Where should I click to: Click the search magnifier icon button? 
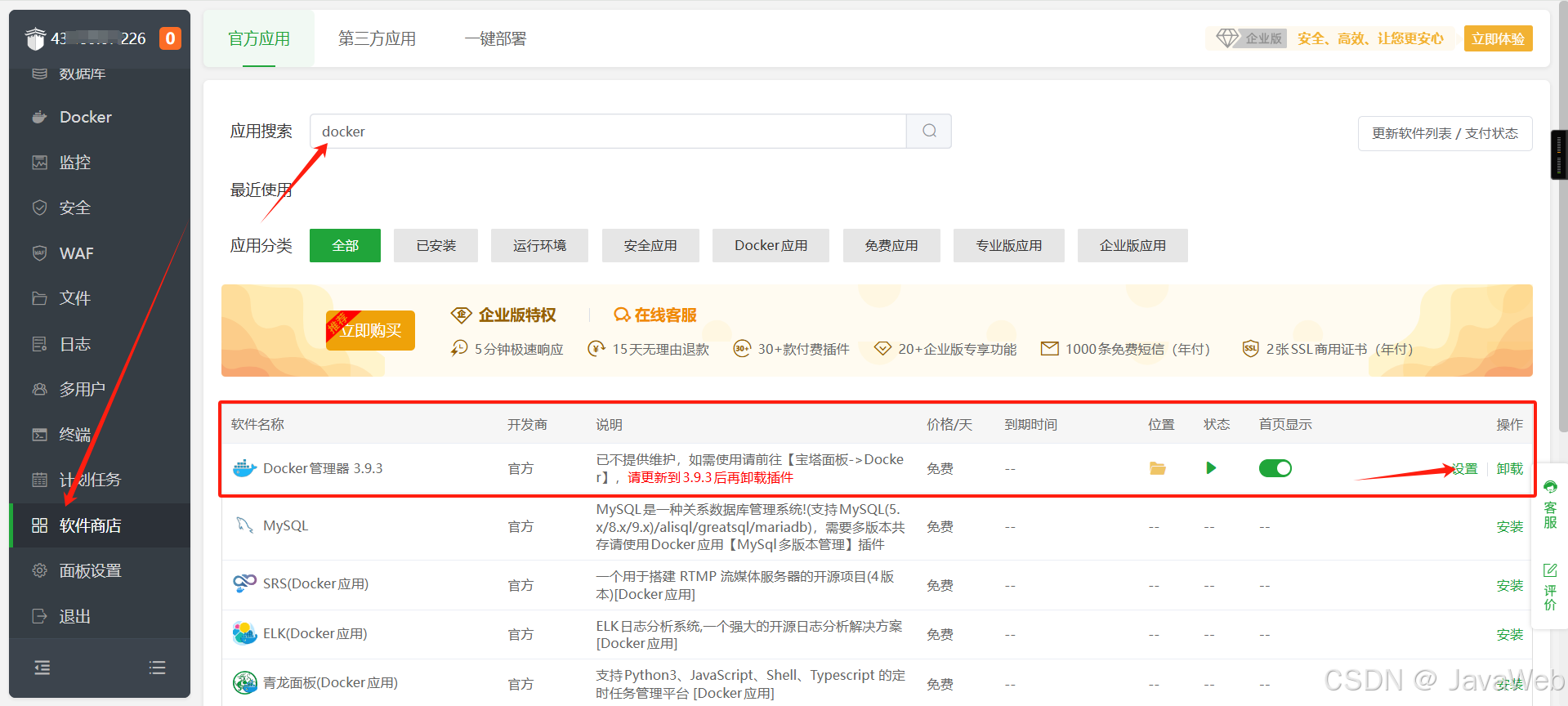tap(929, 131)
